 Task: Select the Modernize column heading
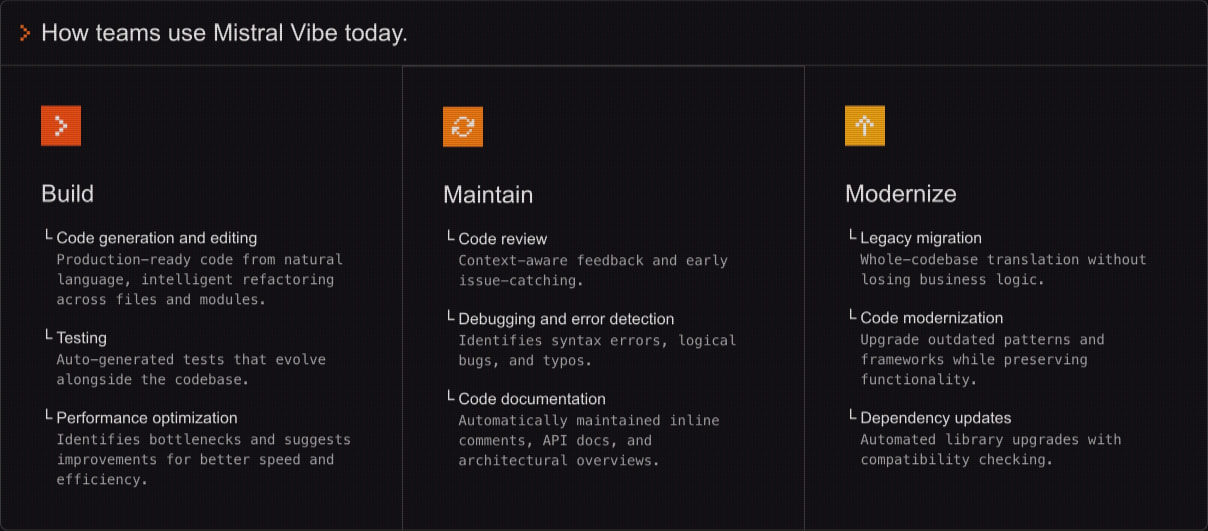coord(901,193)
